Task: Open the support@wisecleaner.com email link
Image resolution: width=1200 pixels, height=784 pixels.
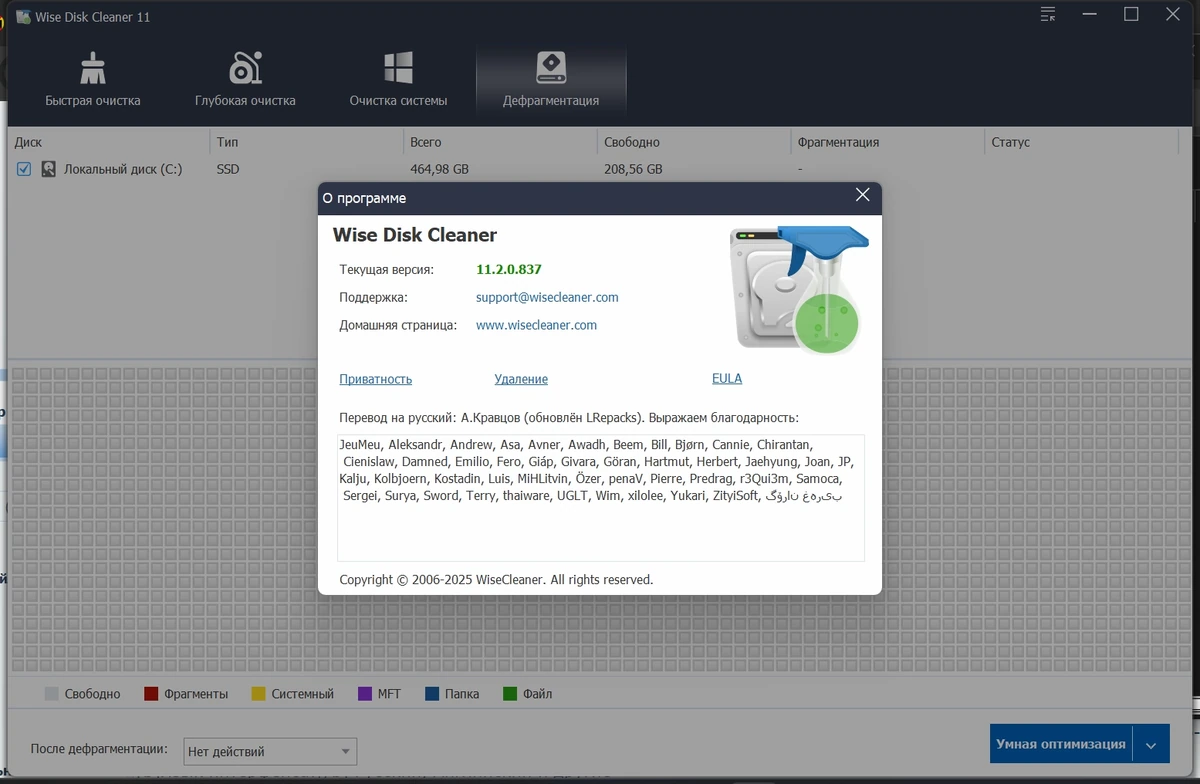Action: [x=547, y=297]
